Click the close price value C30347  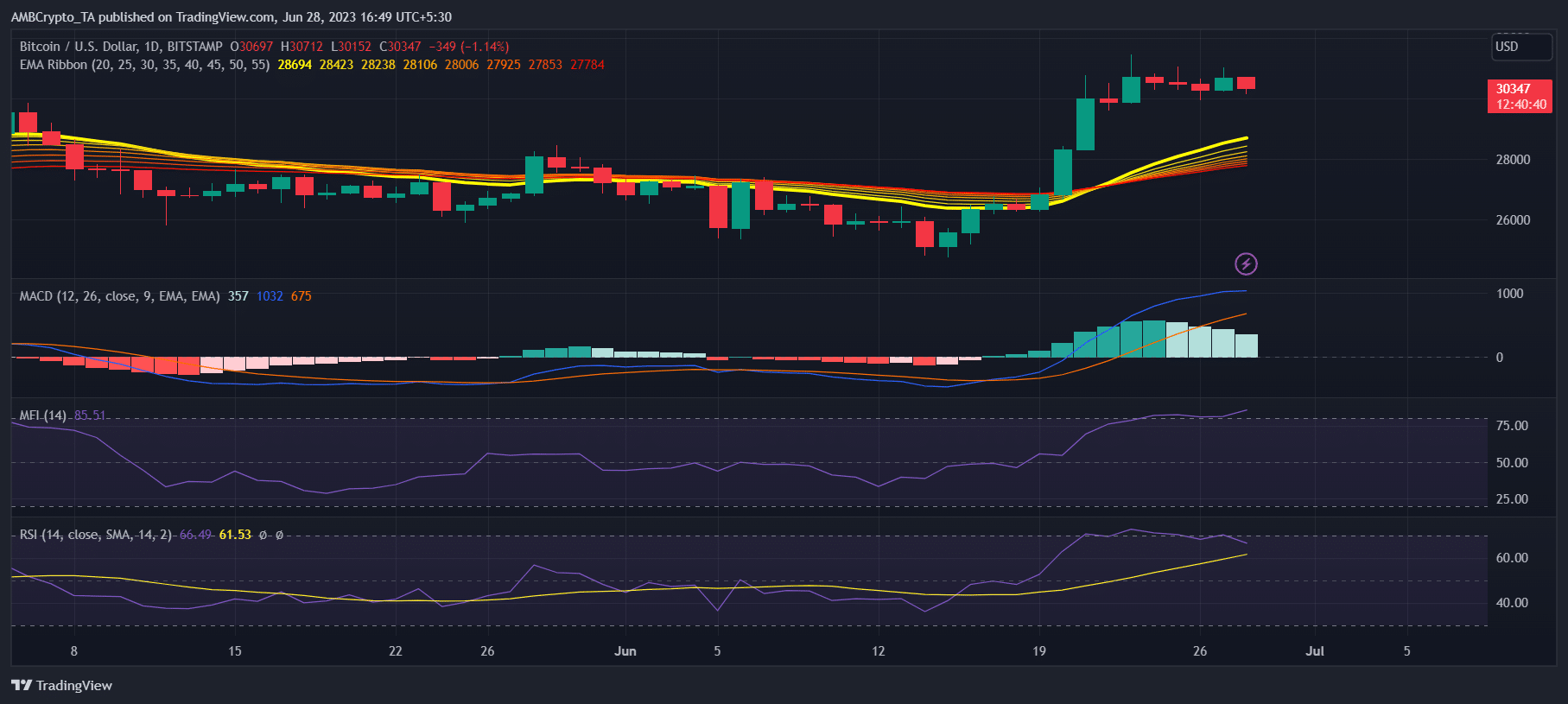click(400, 47)
